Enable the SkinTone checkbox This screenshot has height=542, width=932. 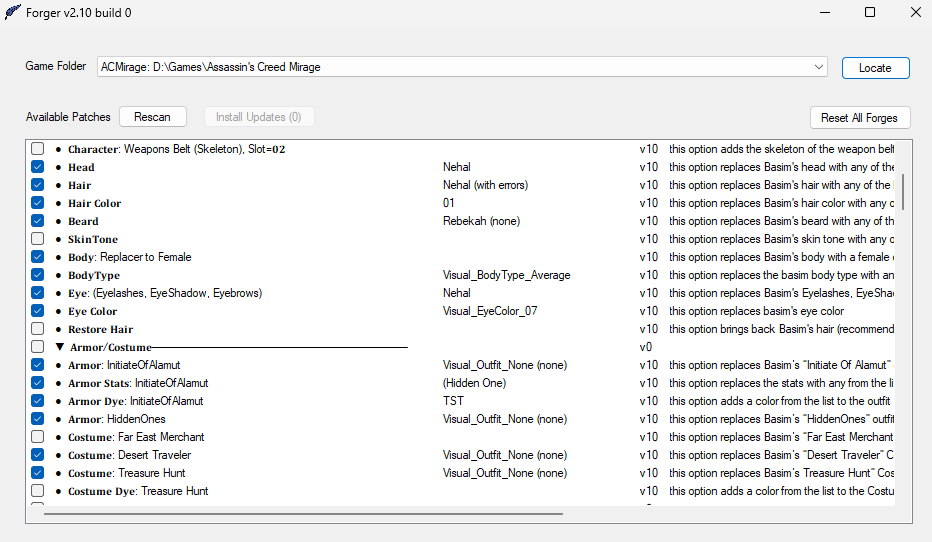[x=37, y=239]
